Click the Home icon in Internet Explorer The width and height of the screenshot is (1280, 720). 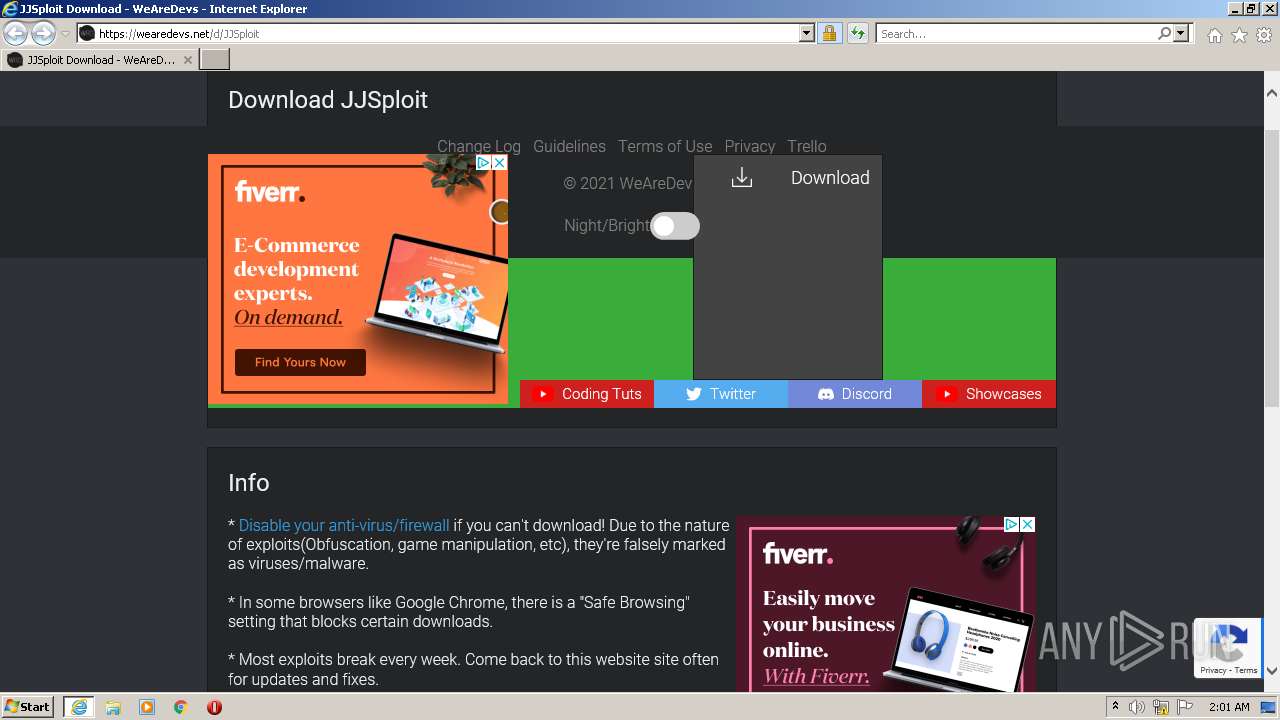pos(1214,35)
